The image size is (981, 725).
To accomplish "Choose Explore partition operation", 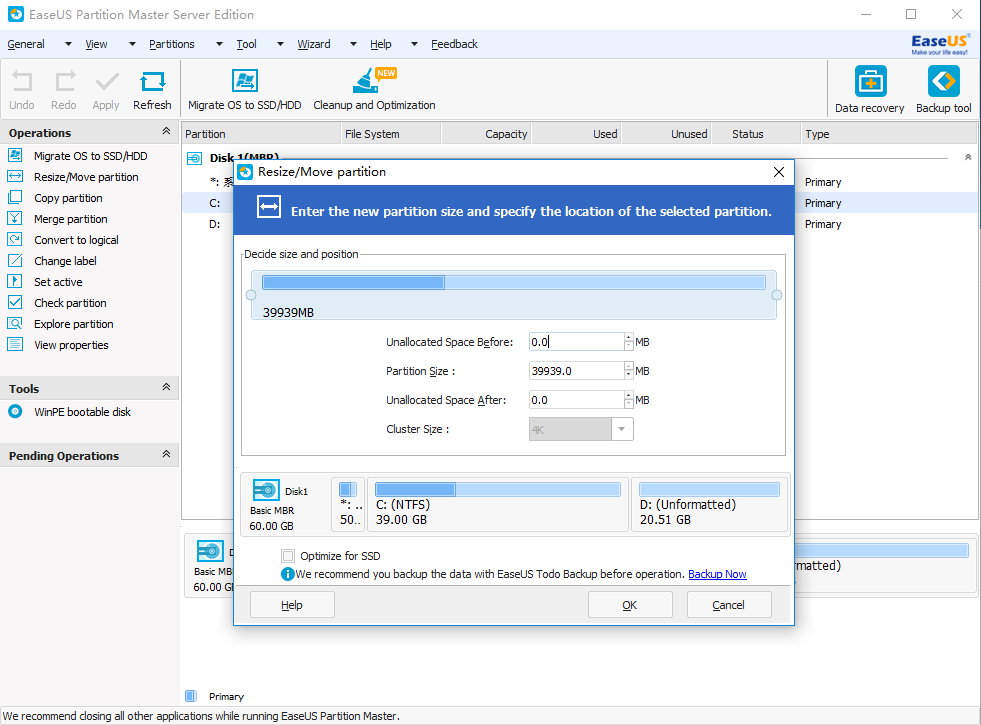I will point(74,323).
